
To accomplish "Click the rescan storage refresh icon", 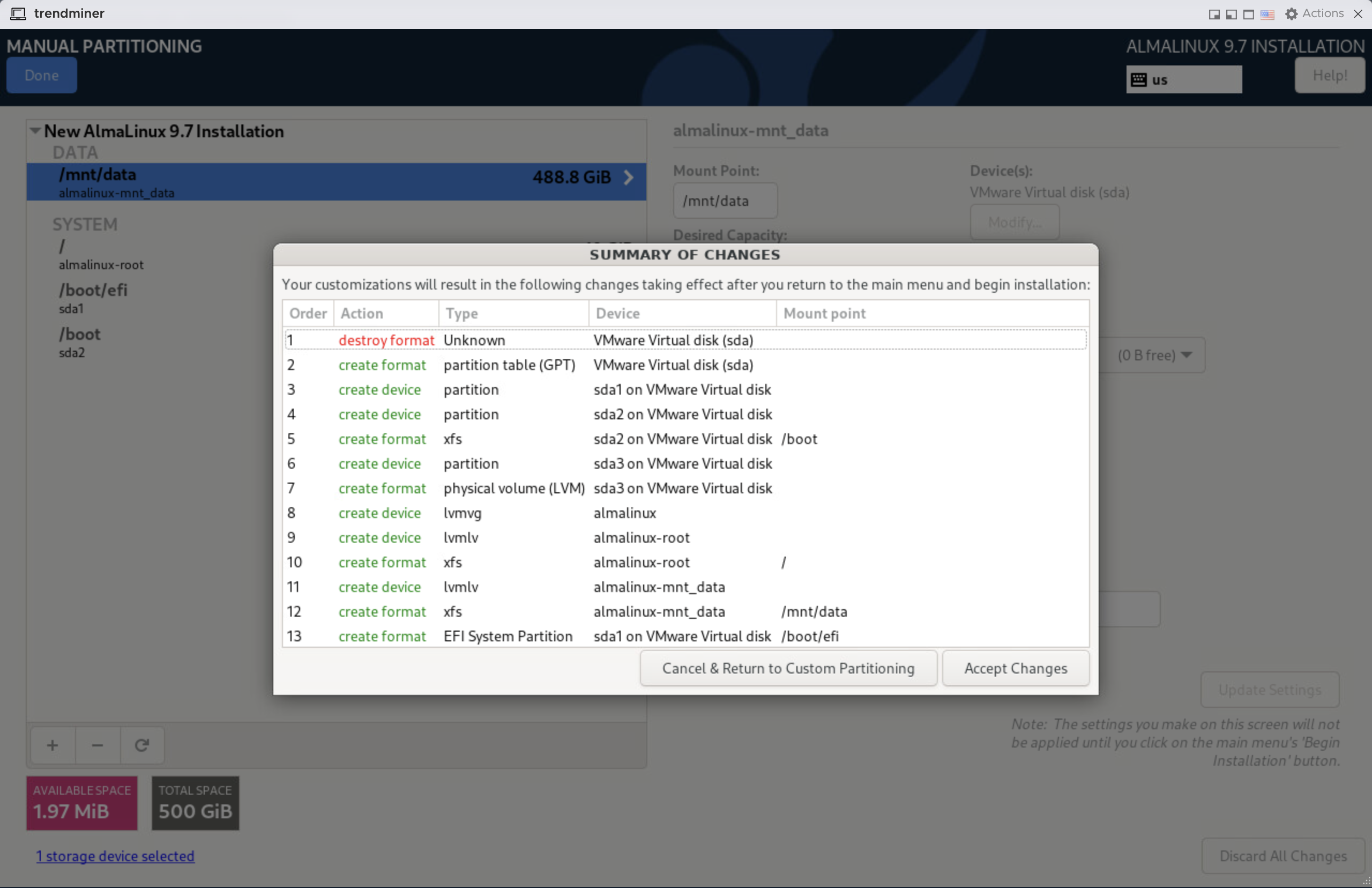I will tap(141, 744).
